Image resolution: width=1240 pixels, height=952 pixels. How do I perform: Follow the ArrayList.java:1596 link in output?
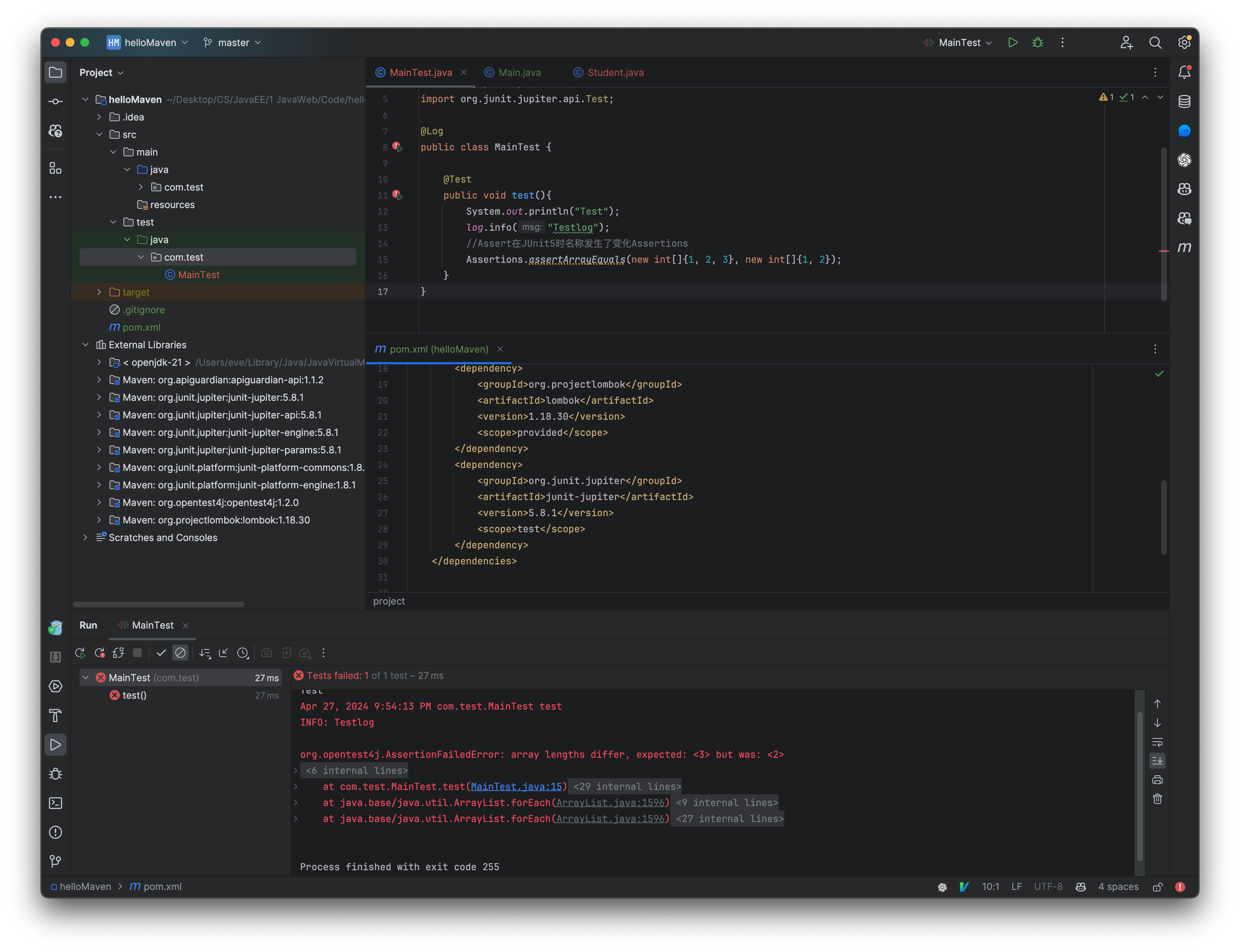pos(611,802)
